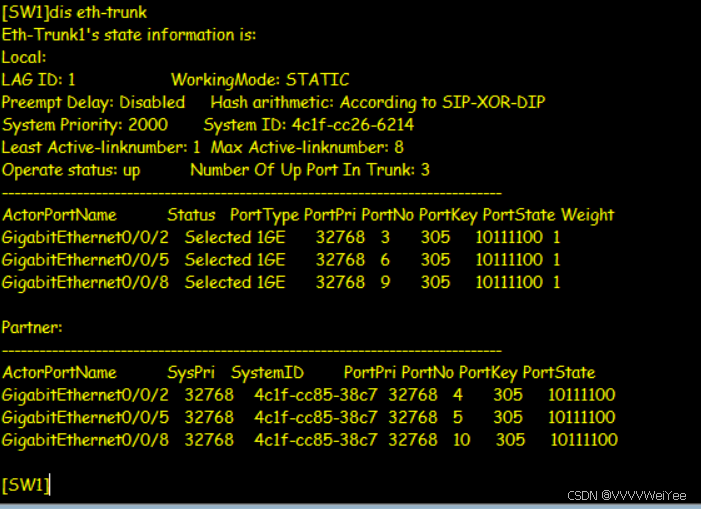Select 'System Priority: 2000' text
The height and width of the screenshot is (509, 701).
coord(85,125)
